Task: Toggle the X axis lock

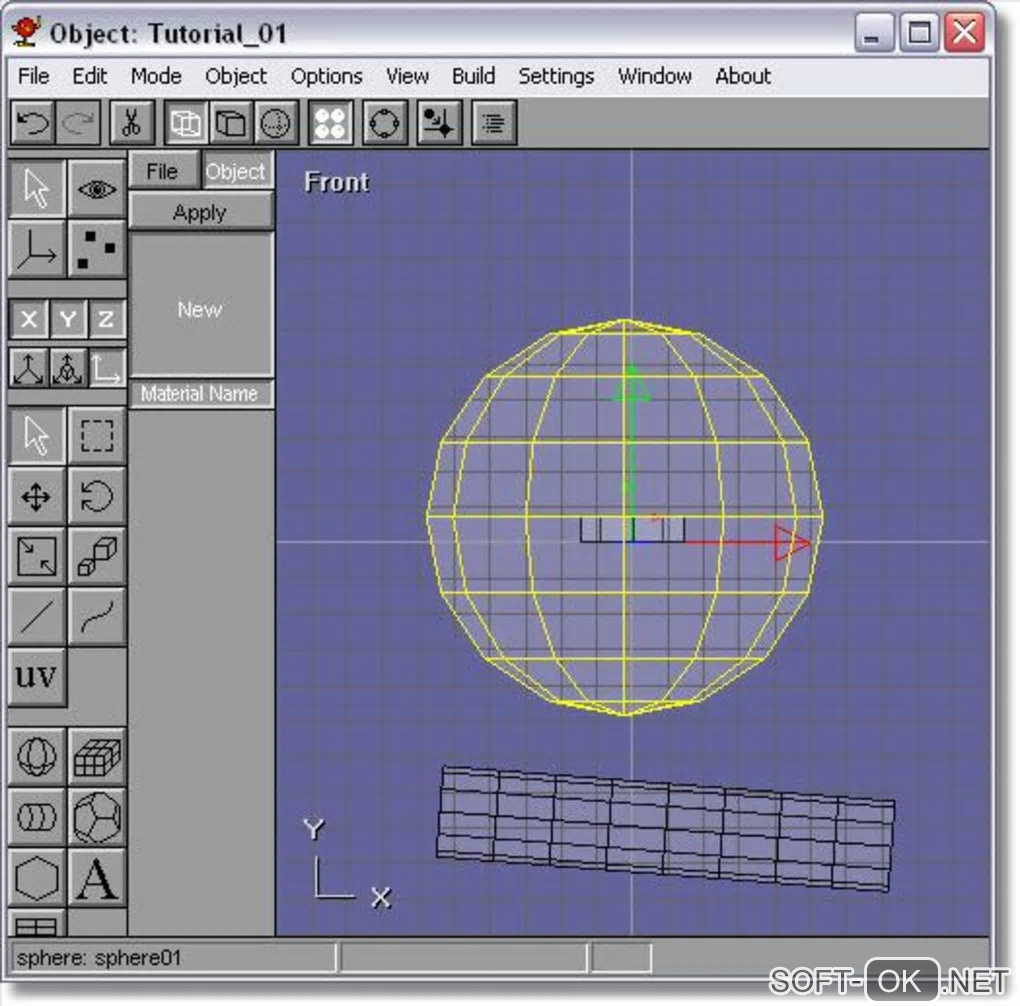Action: click(29, 319)
